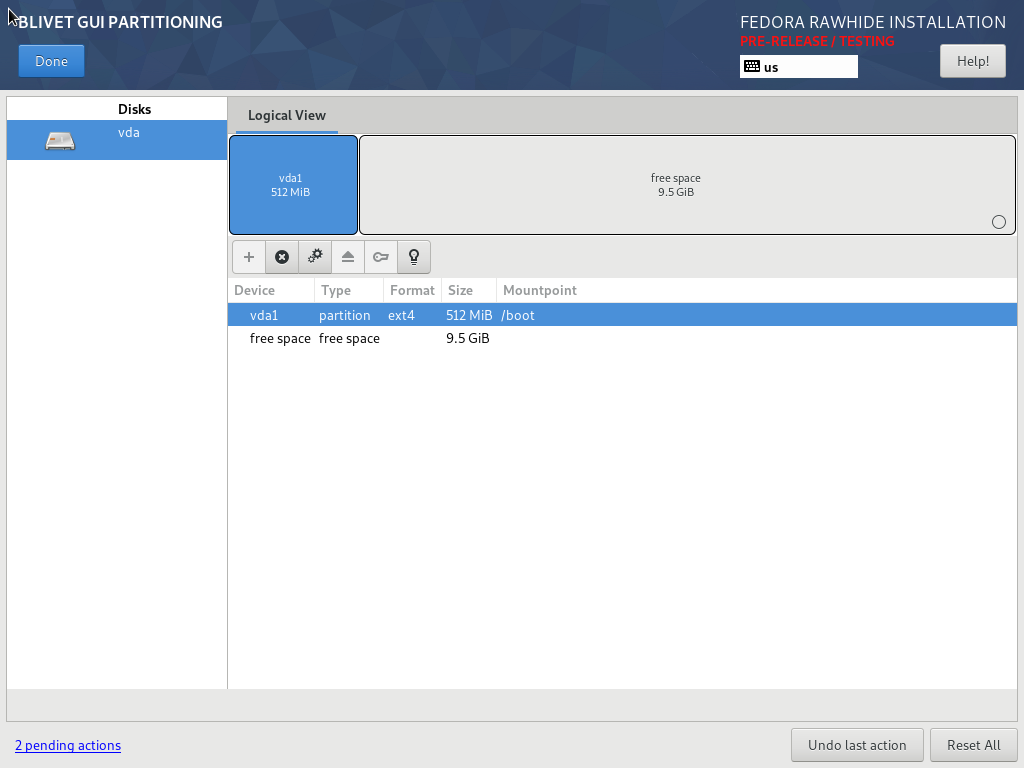Add a new device with the plus icon
1024x768 pixels.
point(249,257)
